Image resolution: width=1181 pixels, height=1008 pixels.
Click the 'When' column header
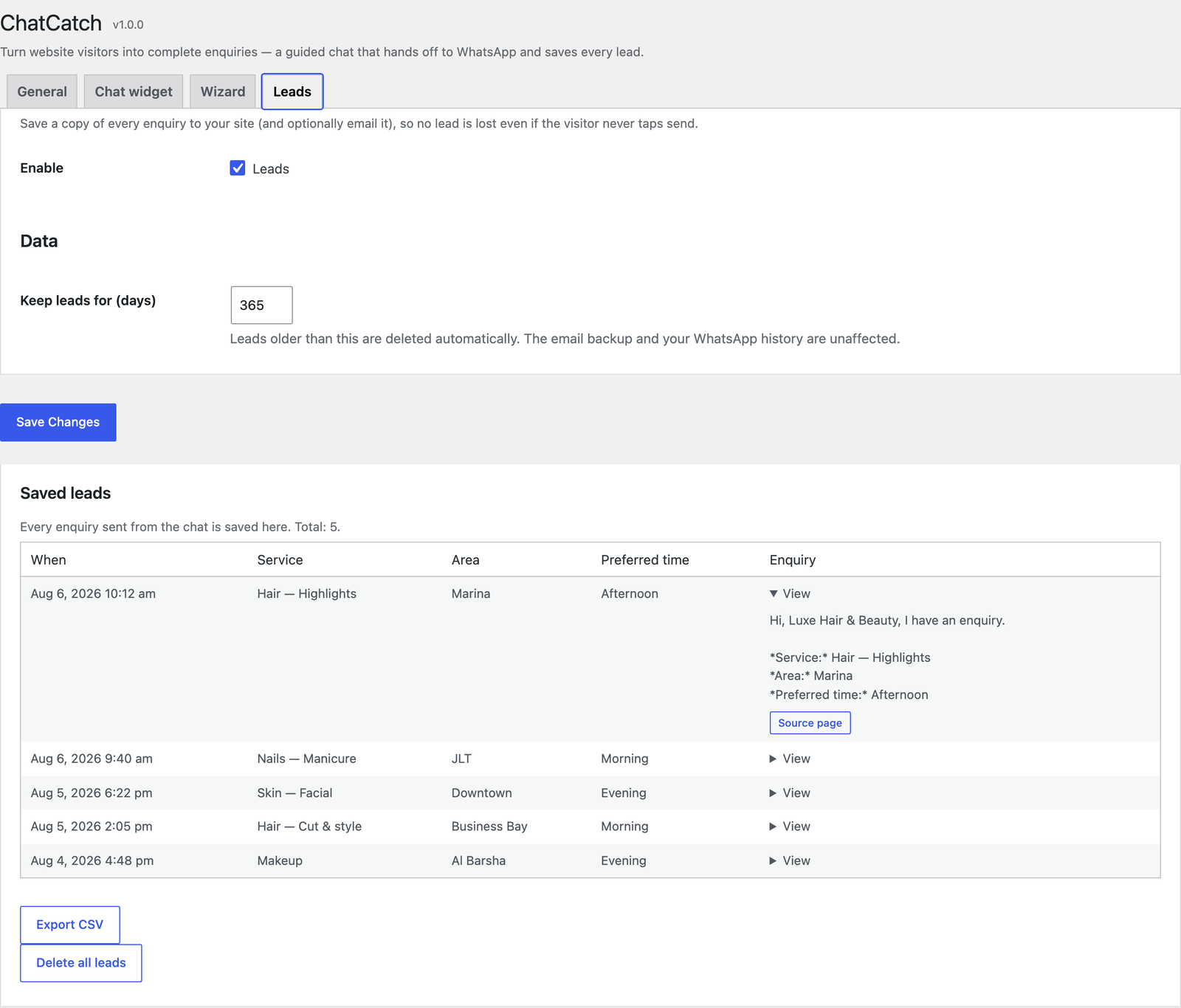coord(49,559)
